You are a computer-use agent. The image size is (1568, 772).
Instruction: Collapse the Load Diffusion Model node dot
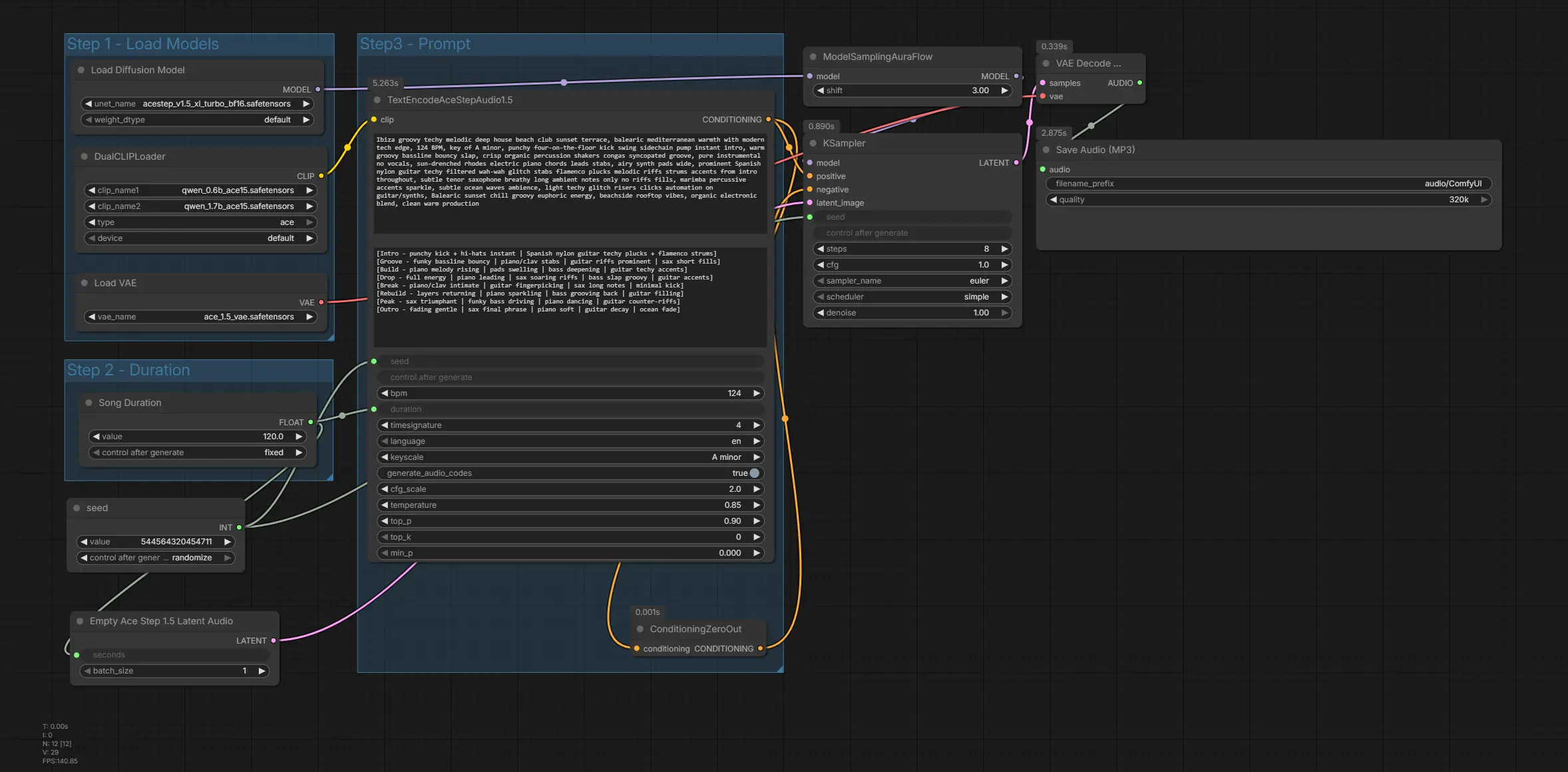click(x=81, y=70)
